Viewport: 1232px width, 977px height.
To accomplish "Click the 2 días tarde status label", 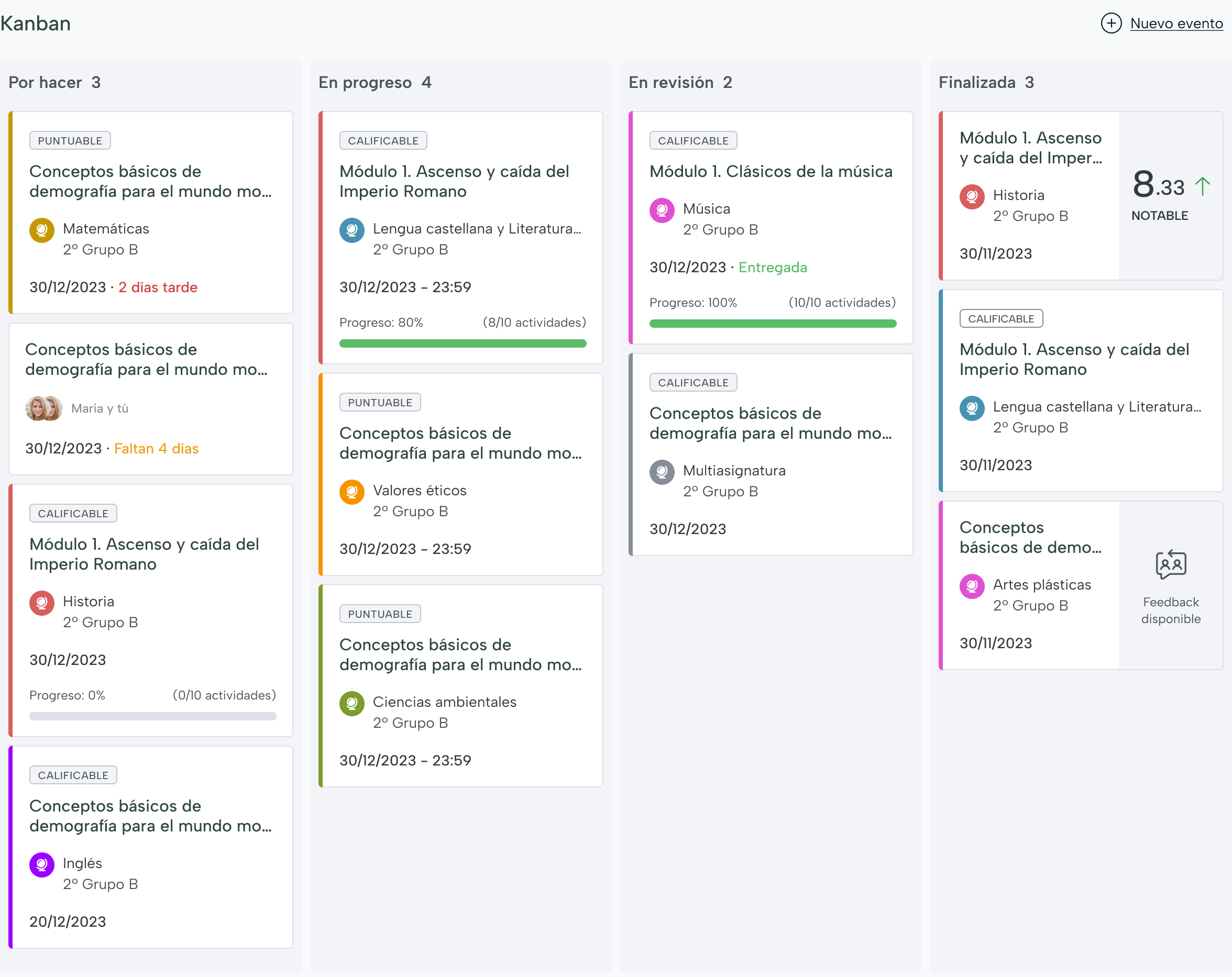I will 158,287.
